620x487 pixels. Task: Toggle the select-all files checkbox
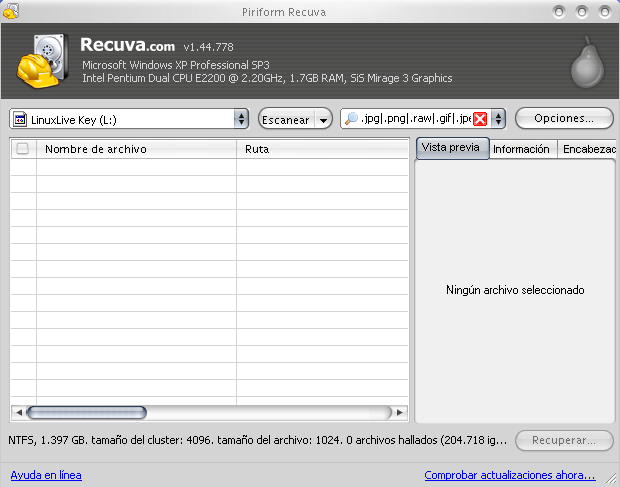click(x=23, y=149)
